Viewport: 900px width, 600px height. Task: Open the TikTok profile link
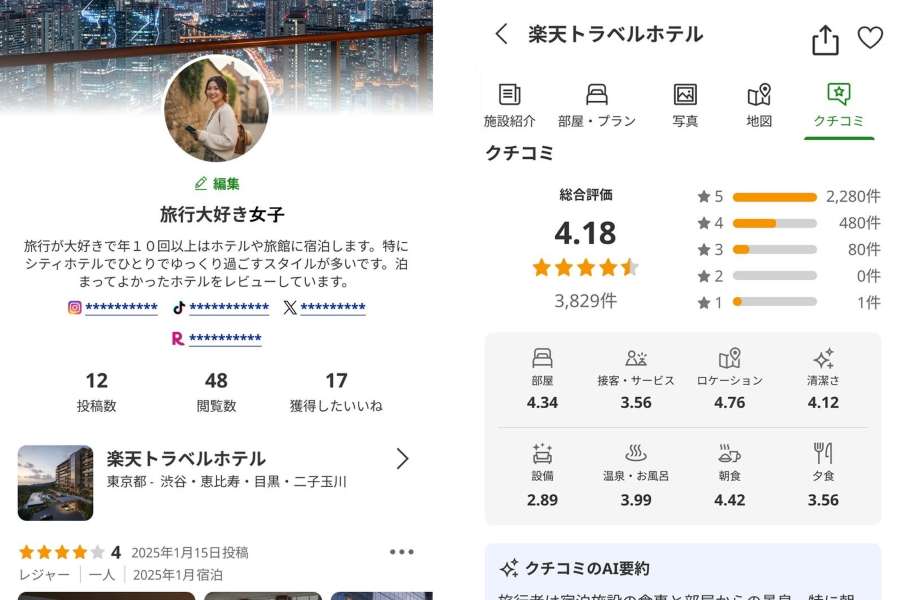pyautogui.click(x=221, y=307)
